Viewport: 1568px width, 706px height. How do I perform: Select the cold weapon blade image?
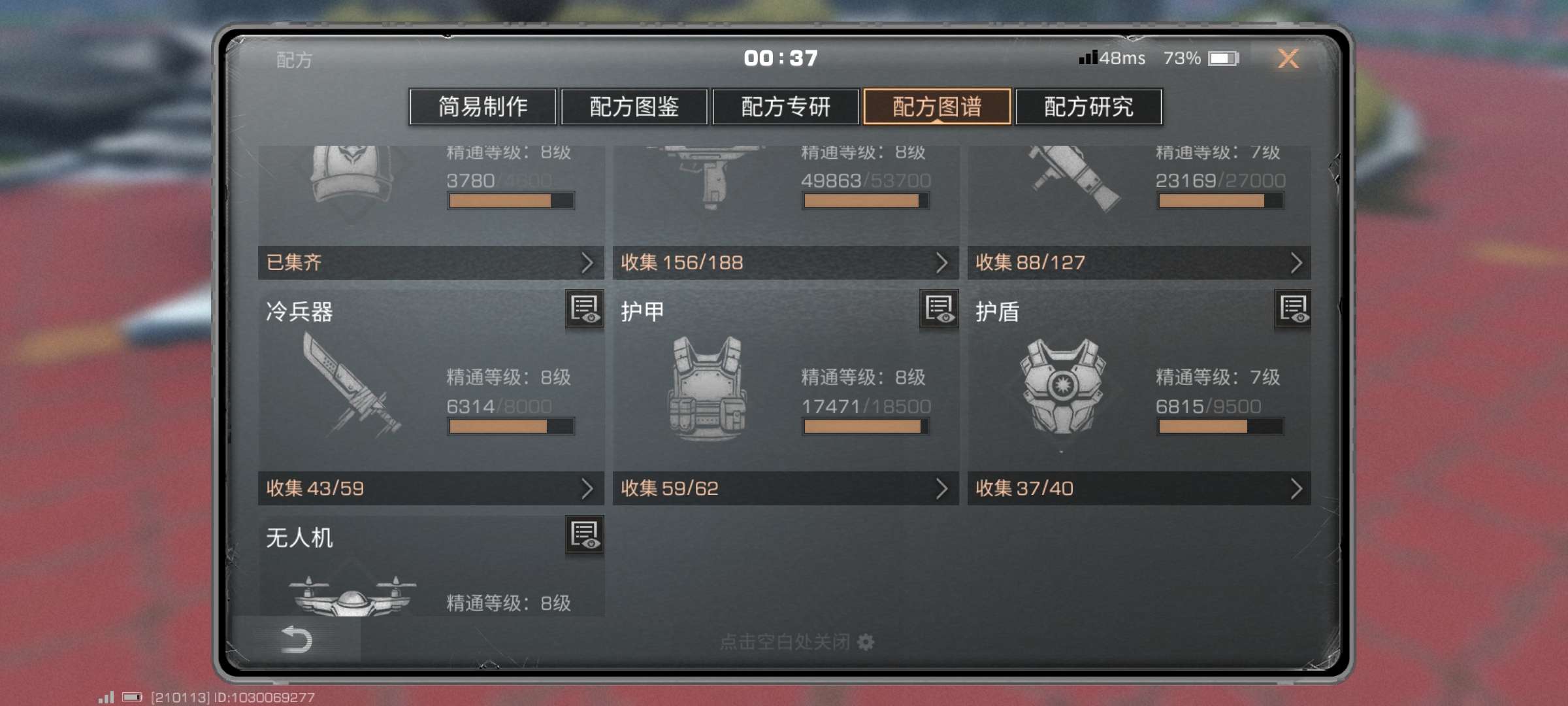tap(351, 386)
